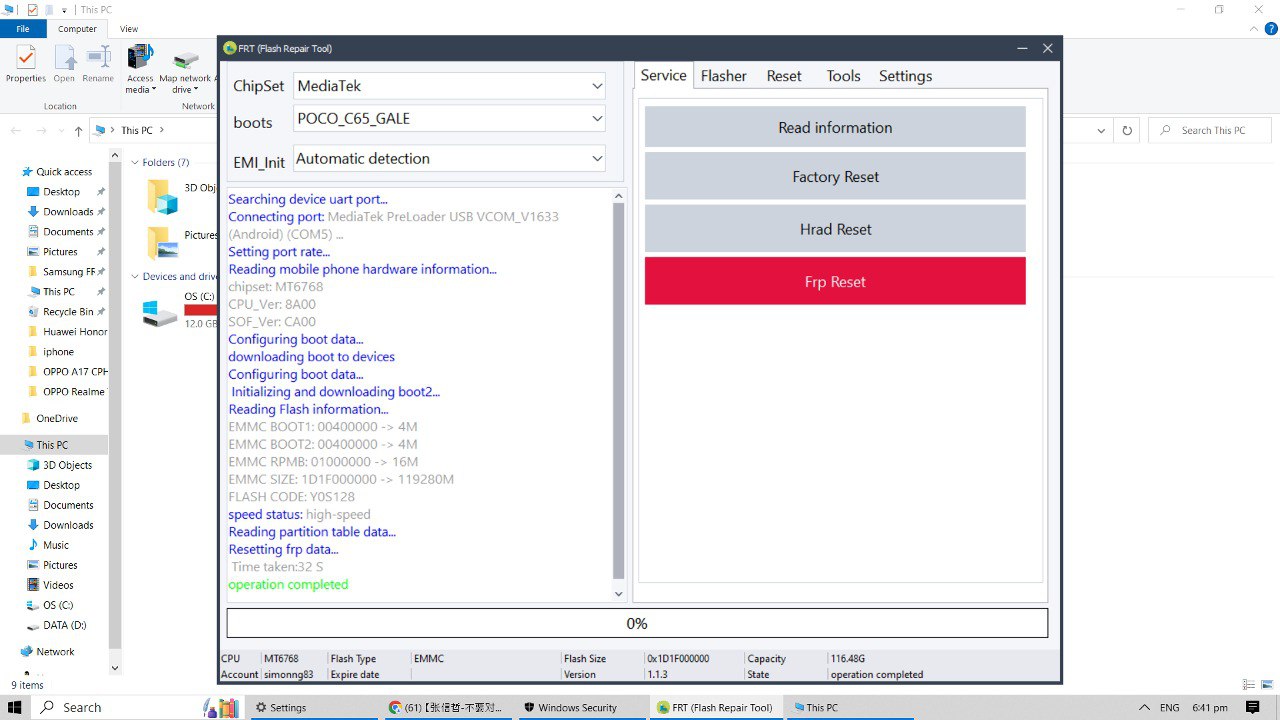
Task: Click the simonng83 account value
Action: pyautogui.click(x=288, y=674)
